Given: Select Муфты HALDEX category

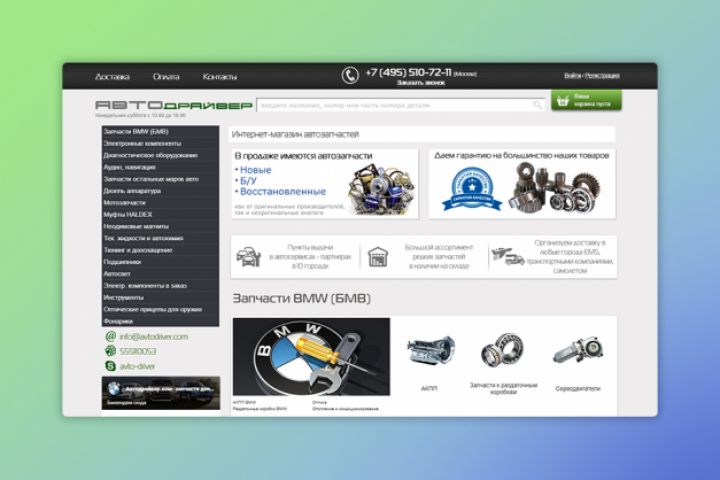Looking at the screenshot, I should (160, 215).
